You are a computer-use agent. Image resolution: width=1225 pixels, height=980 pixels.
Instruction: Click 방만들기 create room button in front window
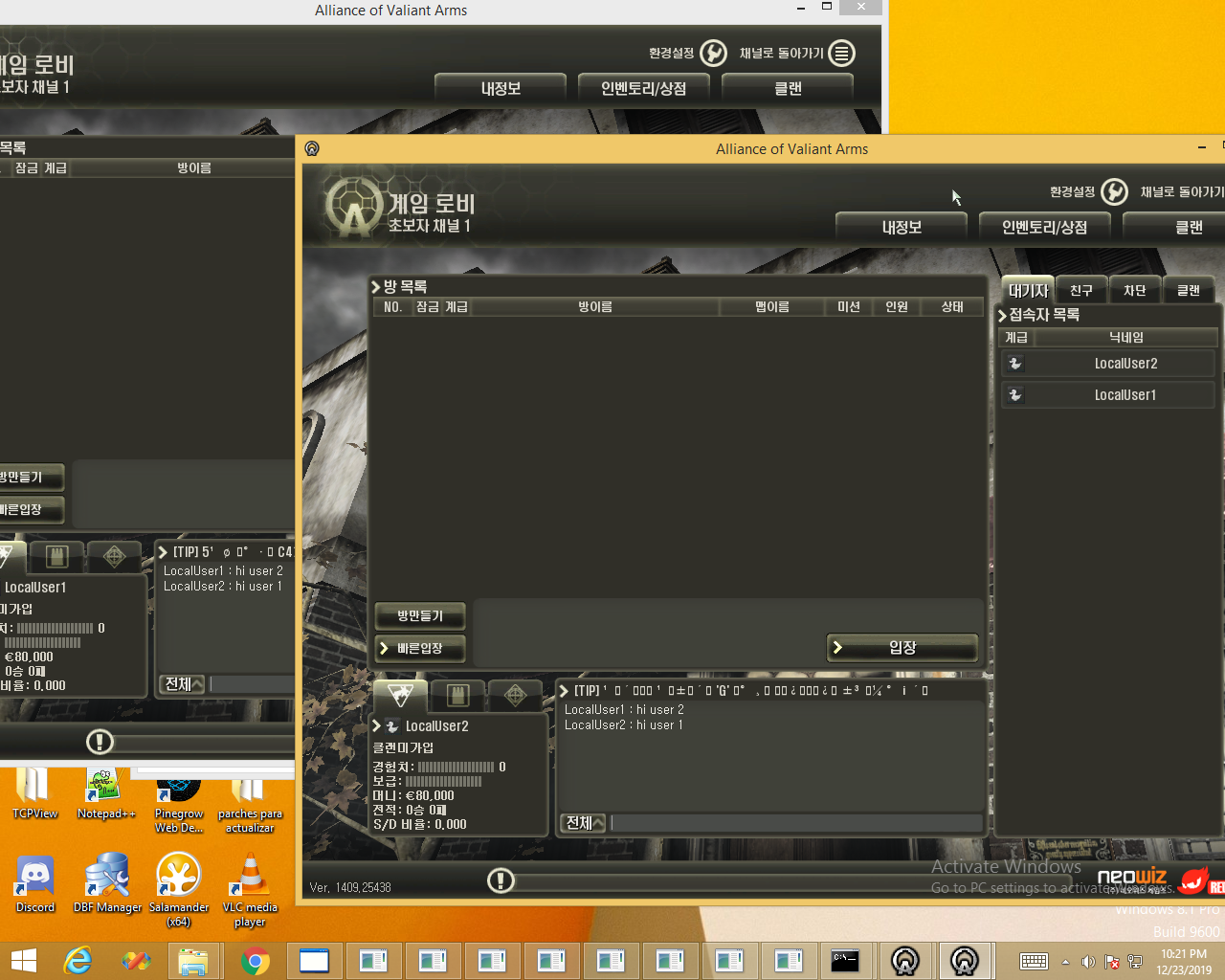click(x=420, y=615)
